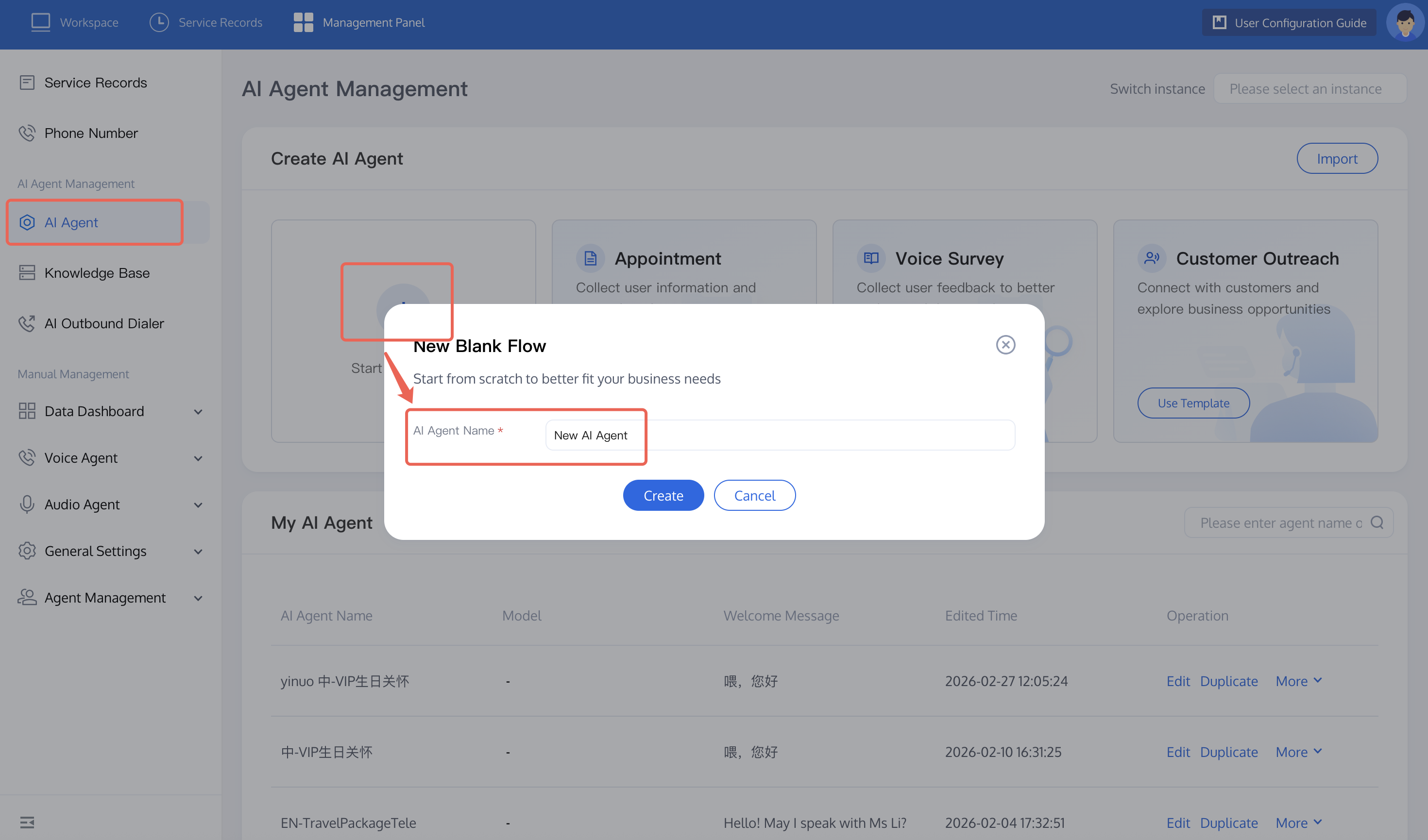Image resolution: width=1428 pixels, height=840 pixels.
Task: Open Service Records in left sidebar
Action: tap(95, 83)
